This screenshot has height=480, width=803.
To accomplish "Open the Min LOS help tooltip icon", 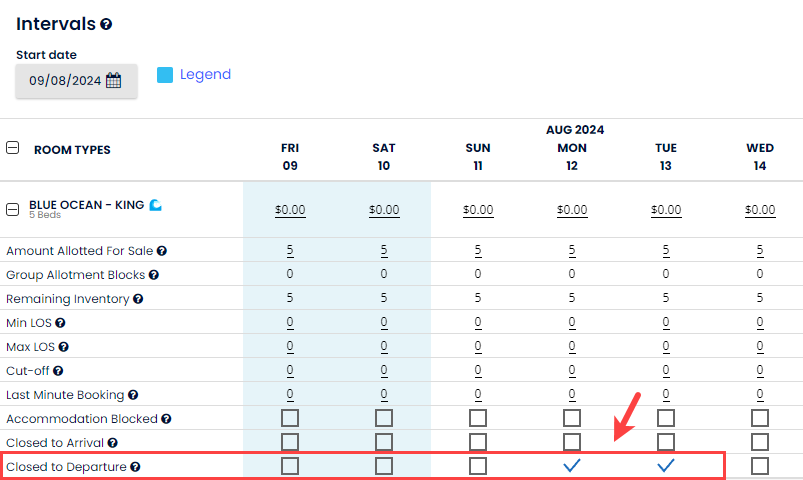I will [60, 323].
